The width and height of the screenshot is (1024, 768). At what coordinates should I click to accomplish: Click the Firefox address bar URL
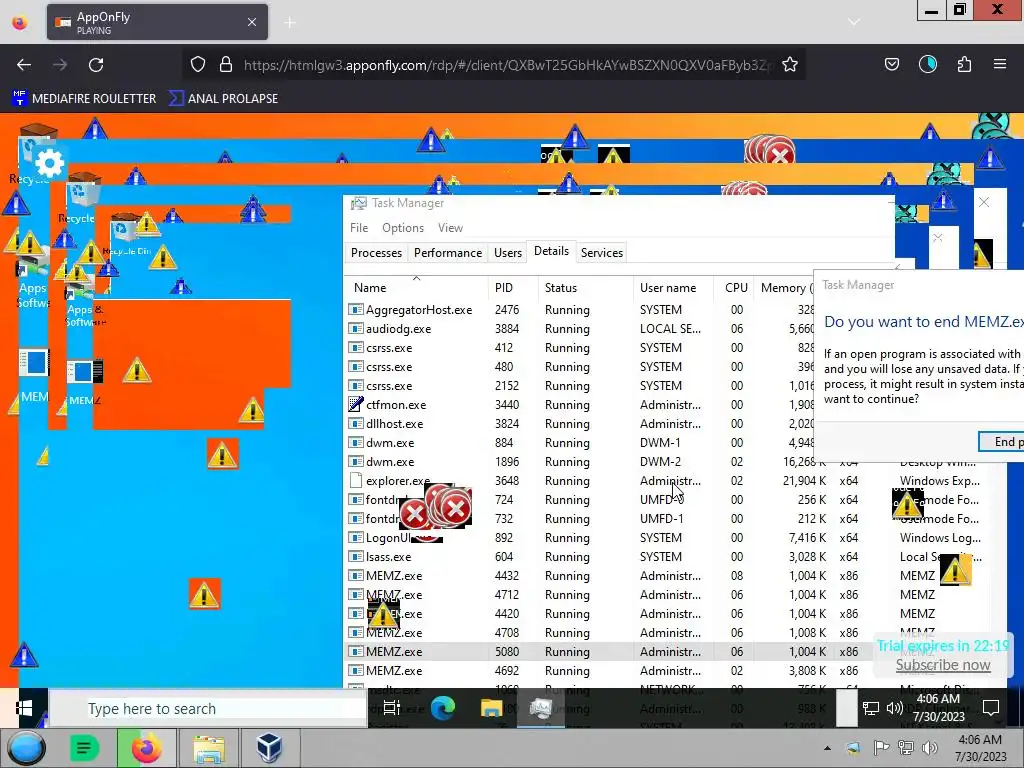tap(507, 65)
